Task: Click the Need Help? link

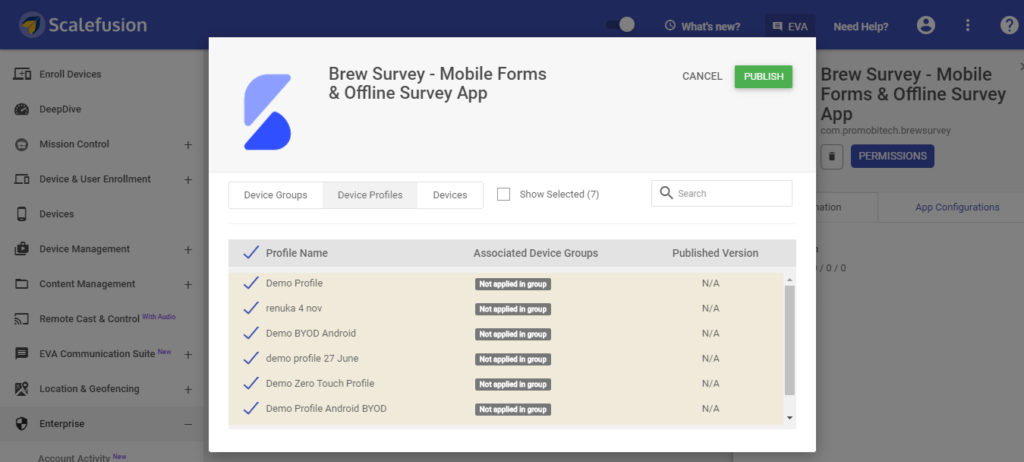Action: pyautogui.click(x=861, y=27)
